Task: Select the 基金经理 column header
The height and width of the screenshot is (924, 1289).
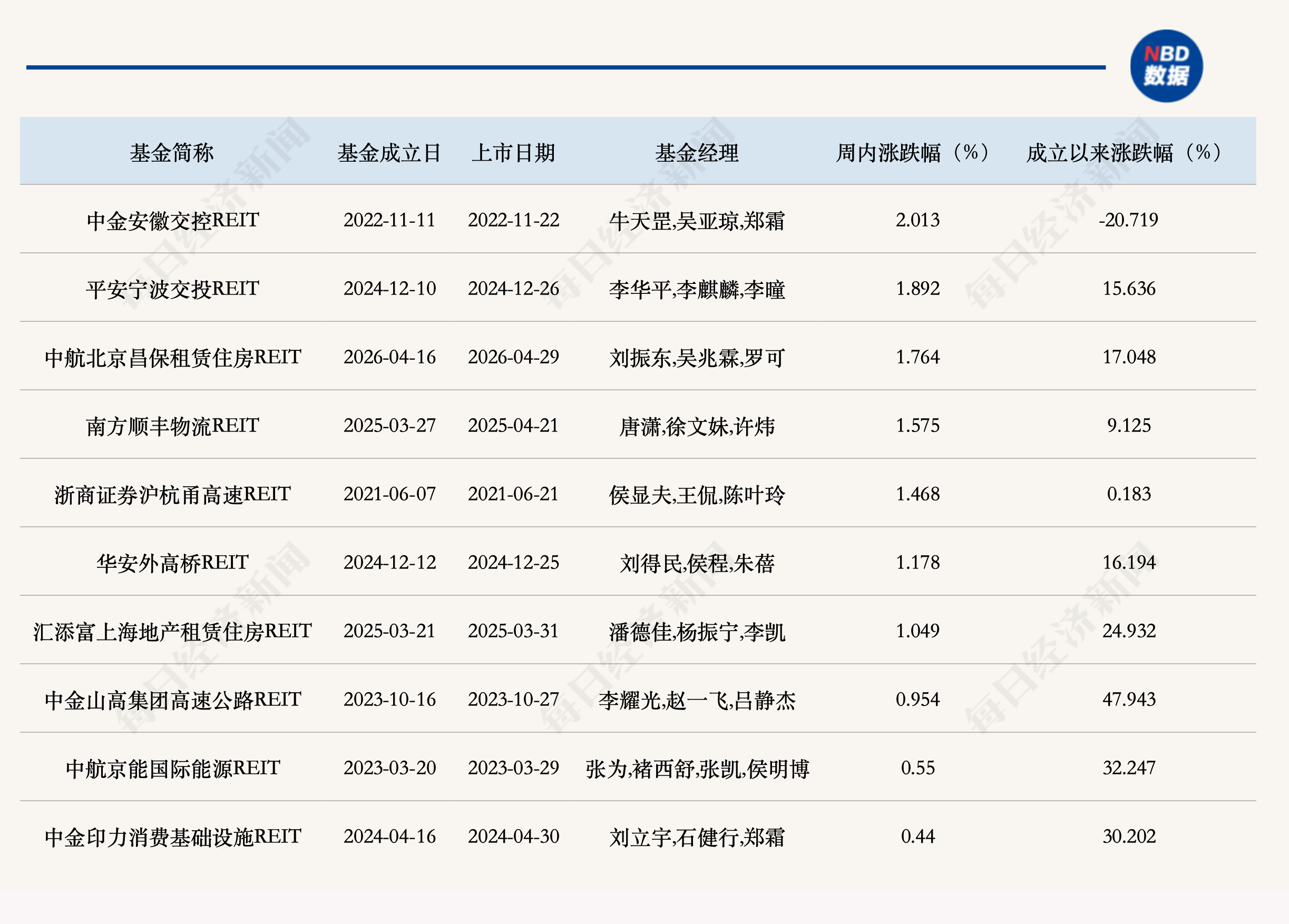Action: point(697,152)
